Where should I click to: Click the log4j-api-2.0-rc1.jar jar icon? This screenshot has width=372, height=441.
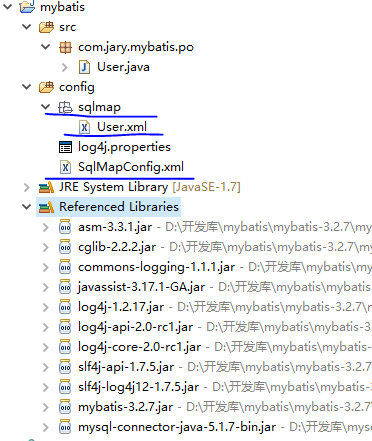pos(65,327)
